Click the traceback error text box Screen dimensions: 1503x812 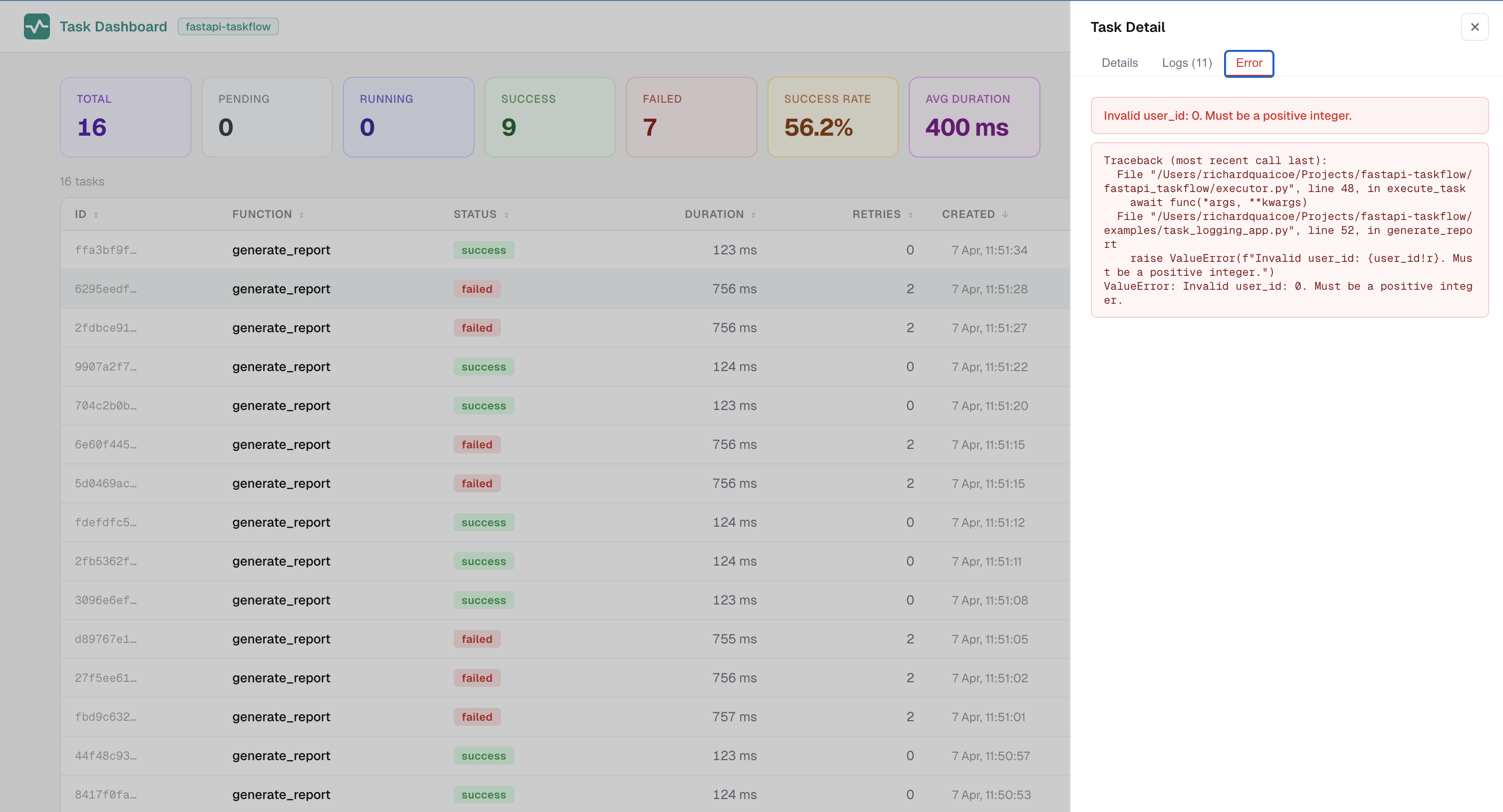(1288, 230)
